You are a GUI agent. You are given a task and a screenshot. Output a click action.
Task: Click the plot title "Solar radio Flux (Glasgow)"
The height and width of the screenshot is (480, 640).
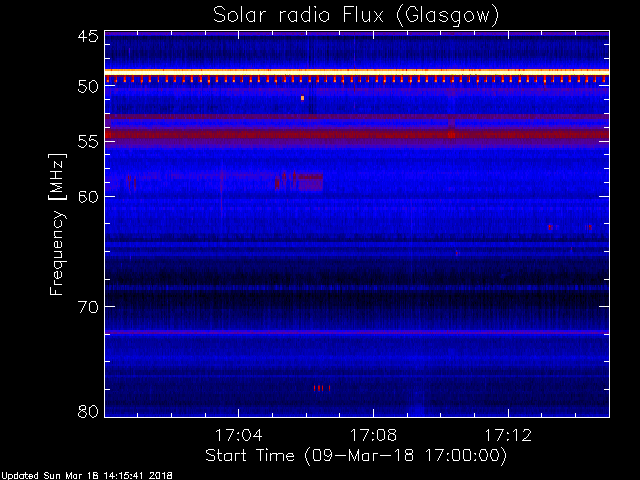[356, 16]
